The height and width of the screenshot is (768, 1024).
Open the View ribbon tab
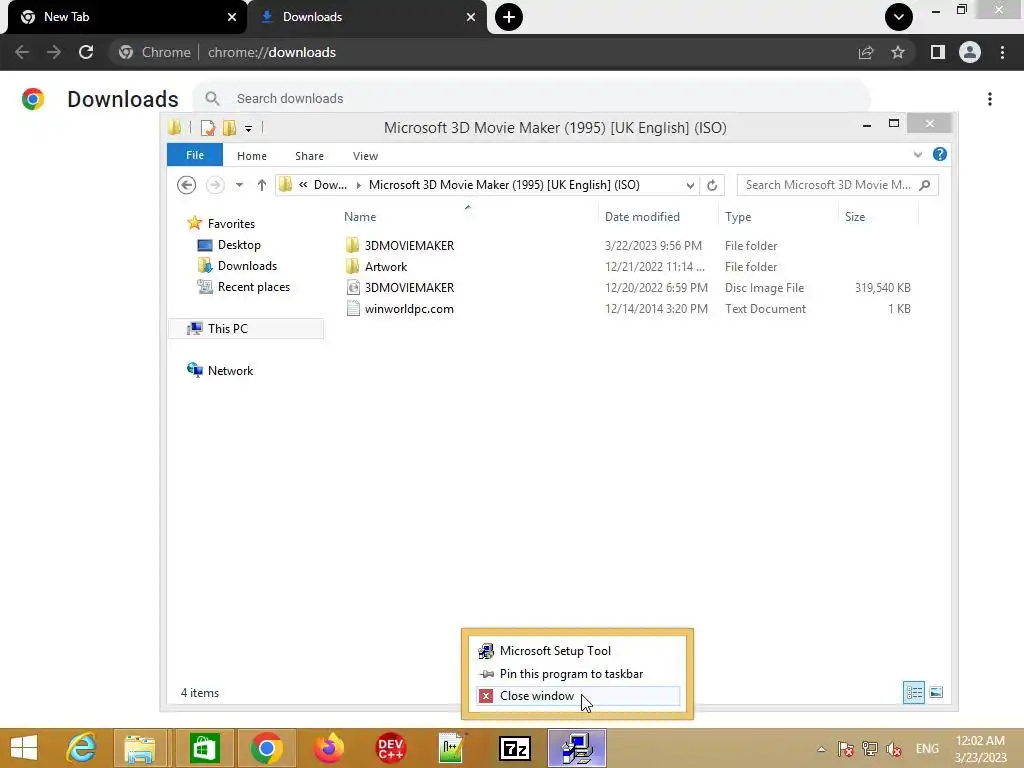click(365, 156)
